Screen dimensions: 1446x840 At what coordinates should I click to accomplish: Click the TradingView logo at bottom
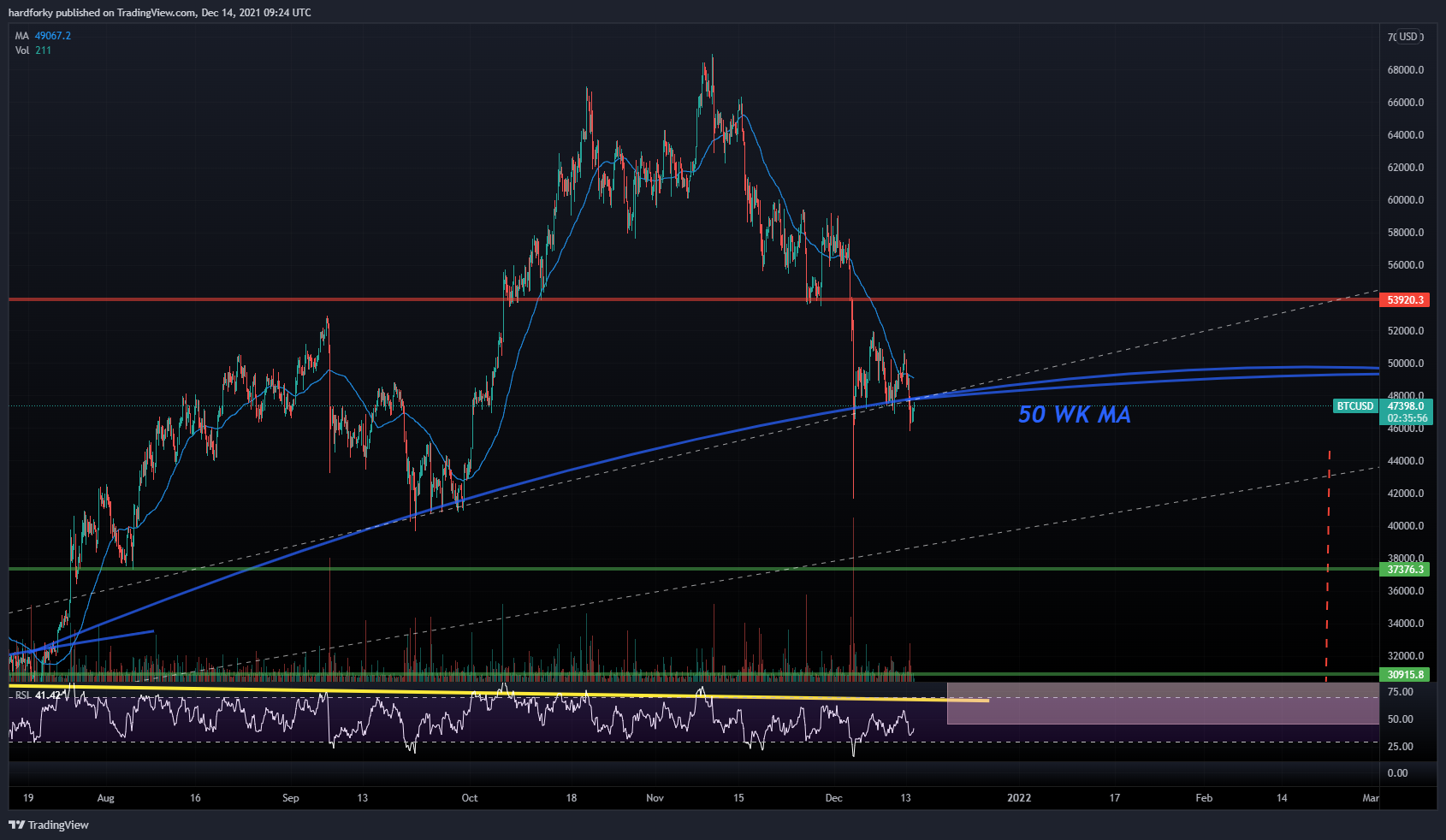[49, 825]
